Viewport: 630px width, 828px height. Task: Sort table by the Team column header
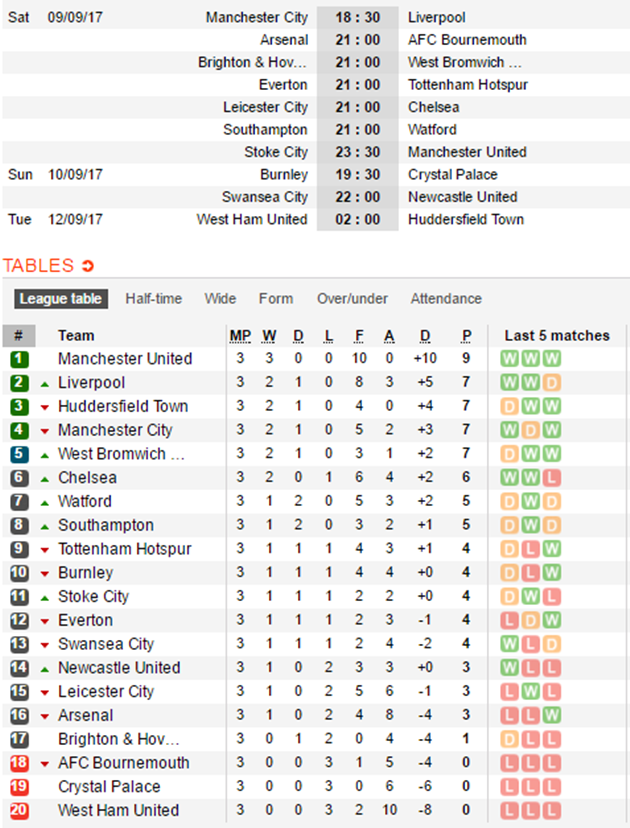pos(76,336)
